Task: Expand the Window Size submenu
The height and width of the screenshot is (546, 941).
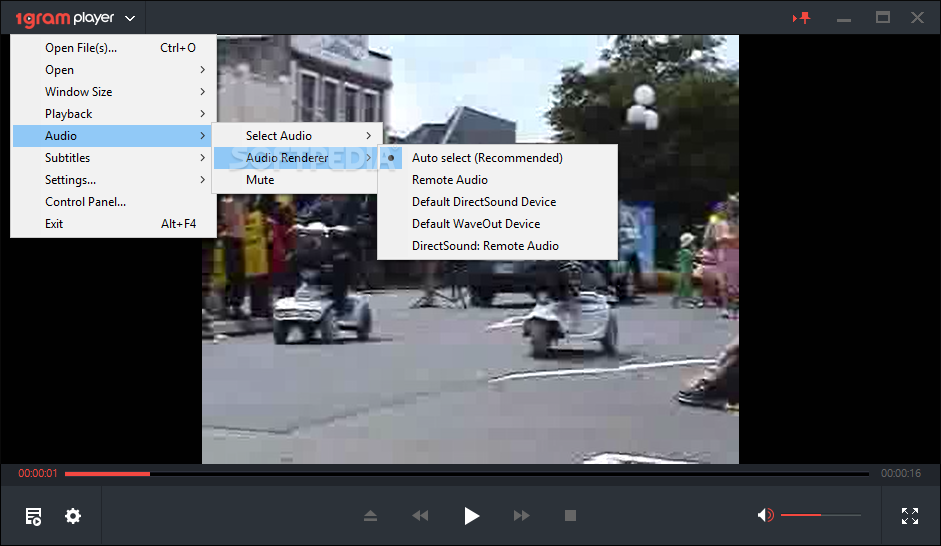Action: point(113,92)
